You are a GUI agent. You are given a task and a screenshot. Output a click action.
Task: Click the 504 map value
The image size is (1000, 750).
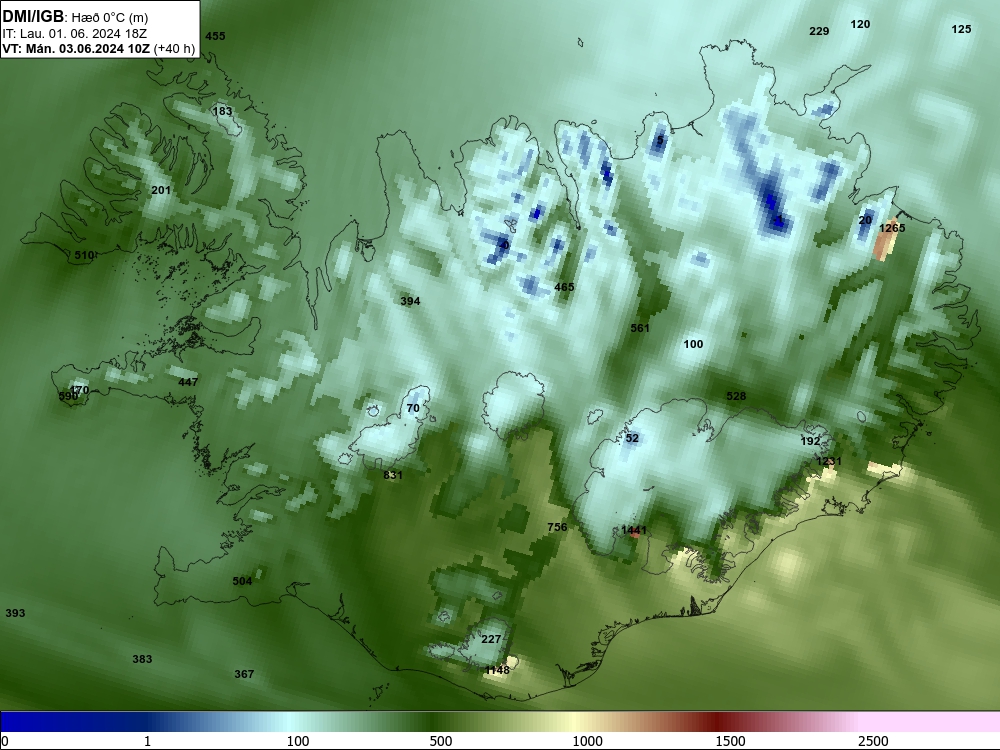coord(242,581)
